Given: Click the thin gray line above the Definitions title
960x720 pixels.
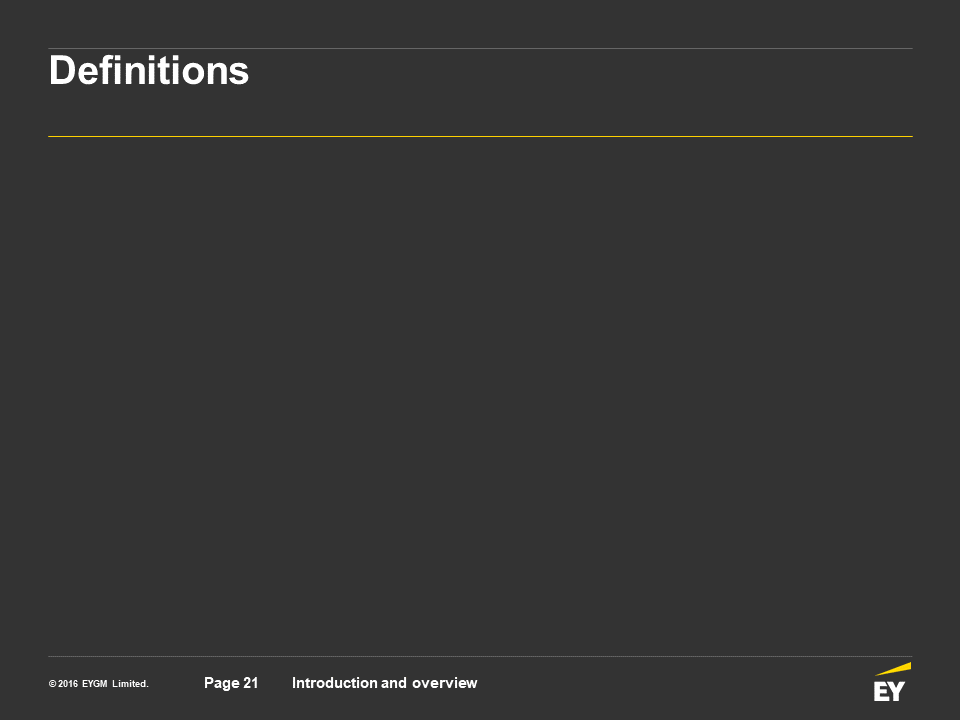Looking at the screenshot, I should point(480,48).
